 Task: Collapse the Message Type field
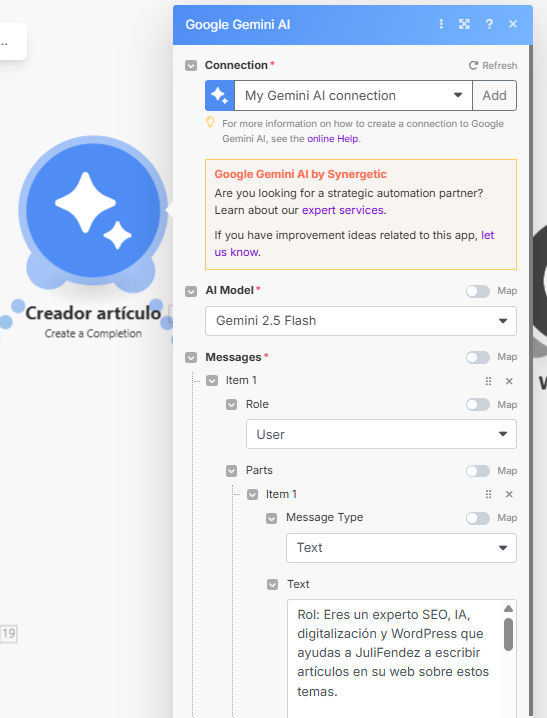272,518
